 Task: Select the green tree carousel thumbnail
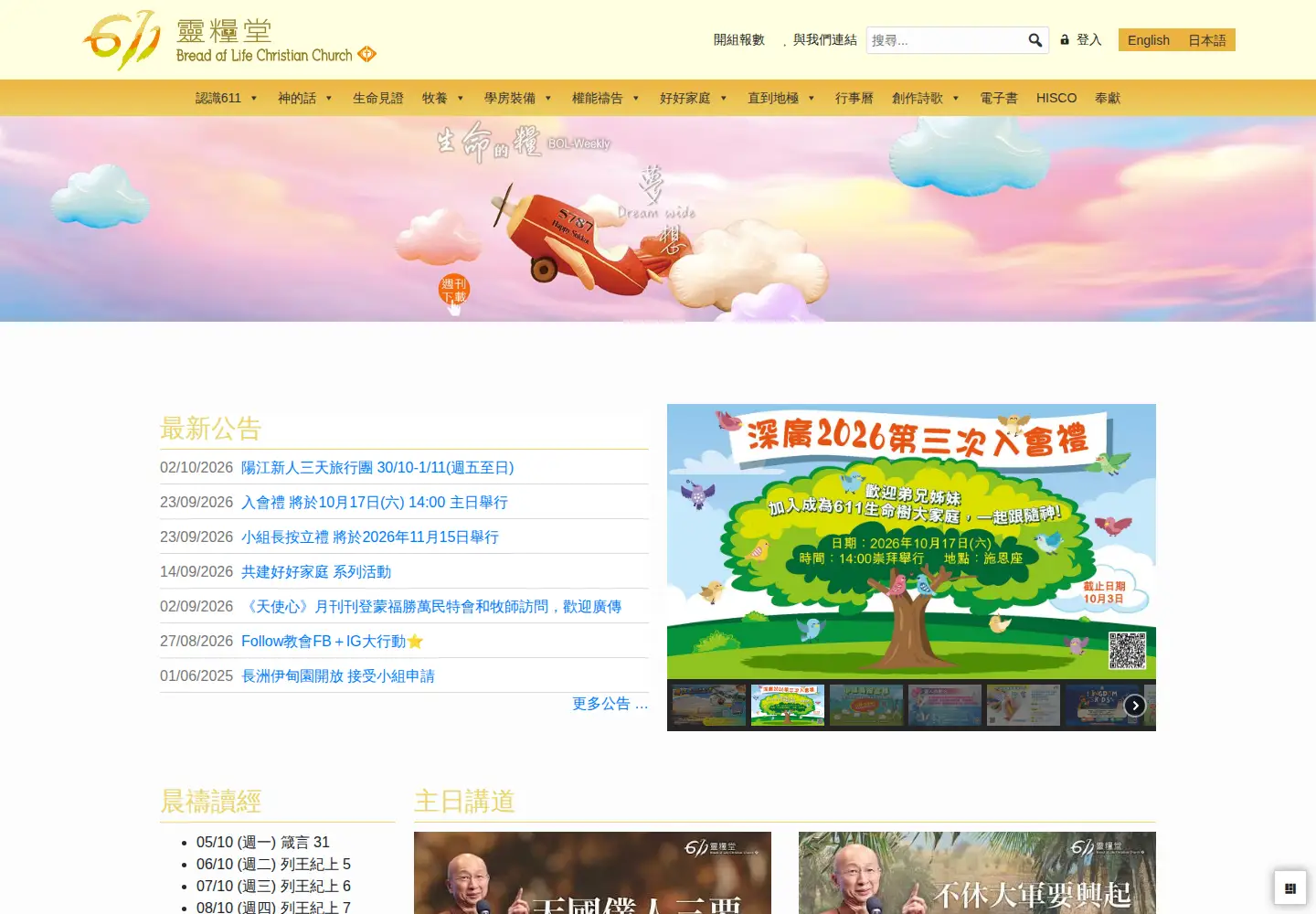(788, 705)
